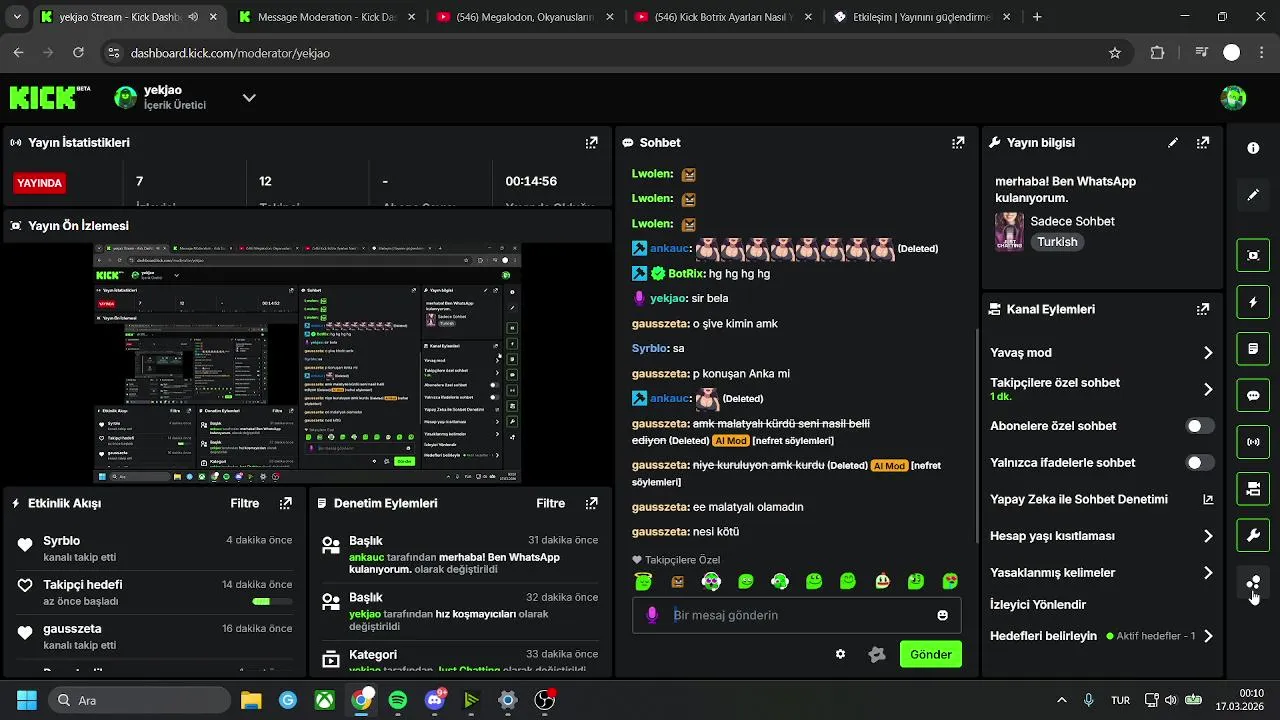Expand Takipçilere özel sohbet settings
1280x720 pixels.
(1208, 389)
